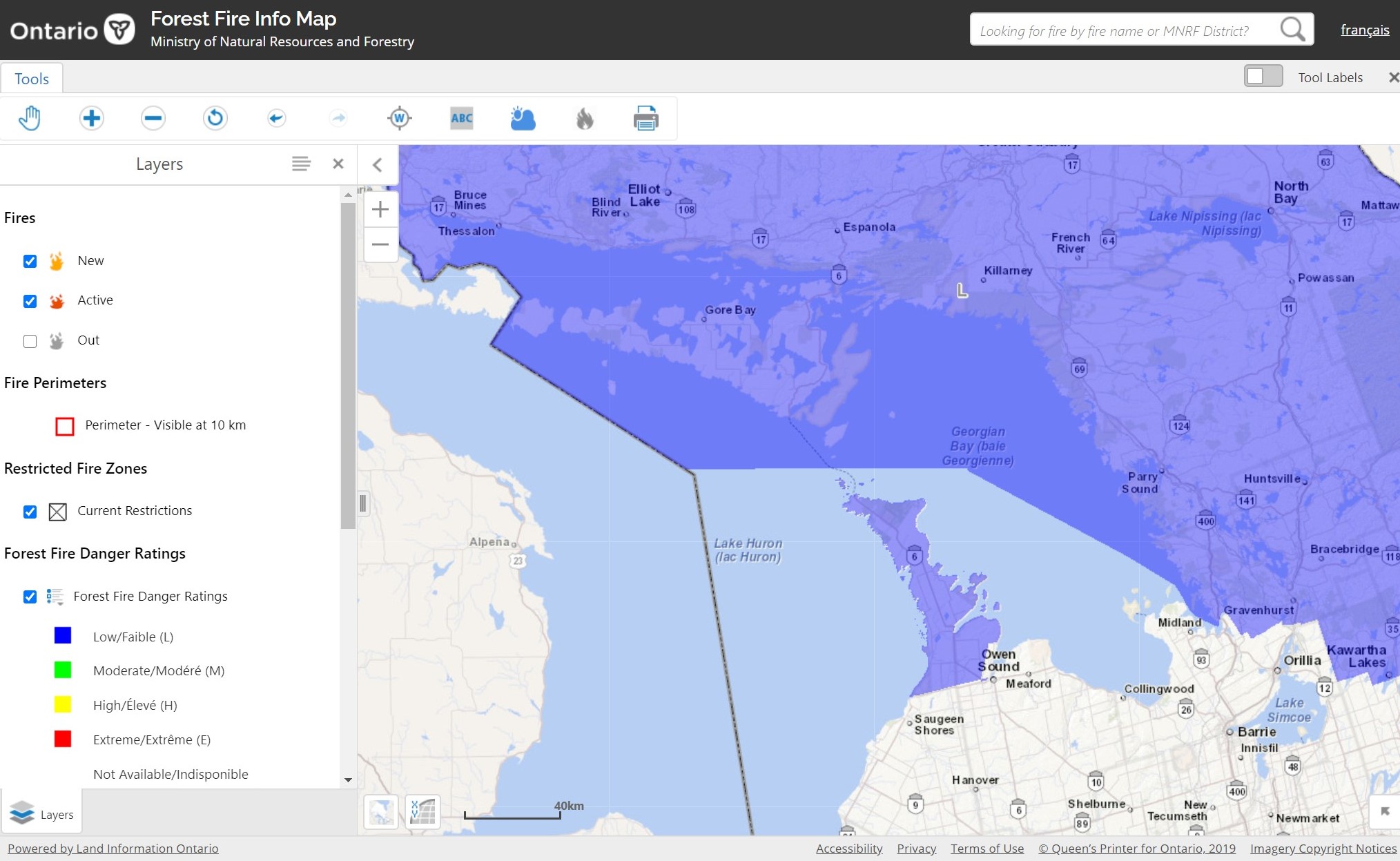Image resolution: width=1400 pixels, height=861 pixels.
Task: Submit search with magnifier icon
Action: 1292,30
